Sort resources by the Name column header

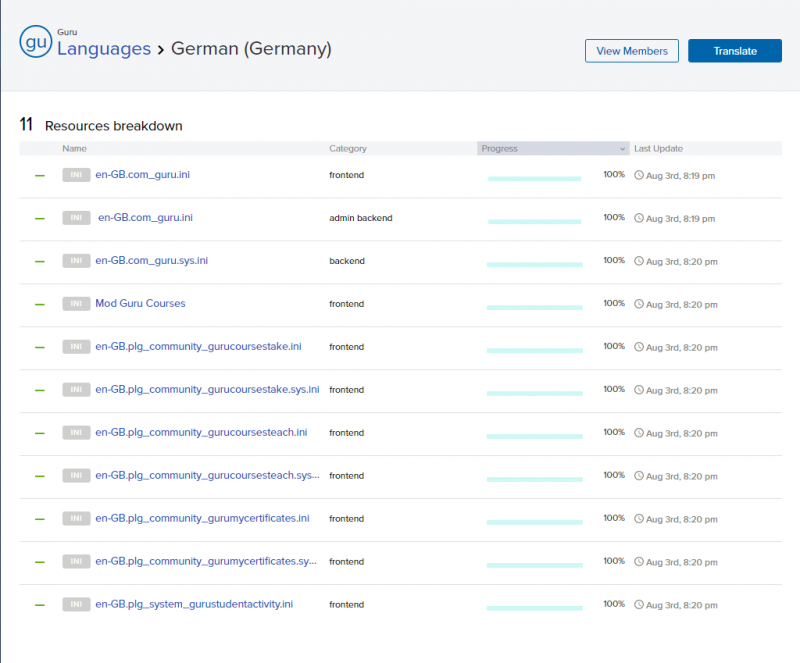pos(74,149)
